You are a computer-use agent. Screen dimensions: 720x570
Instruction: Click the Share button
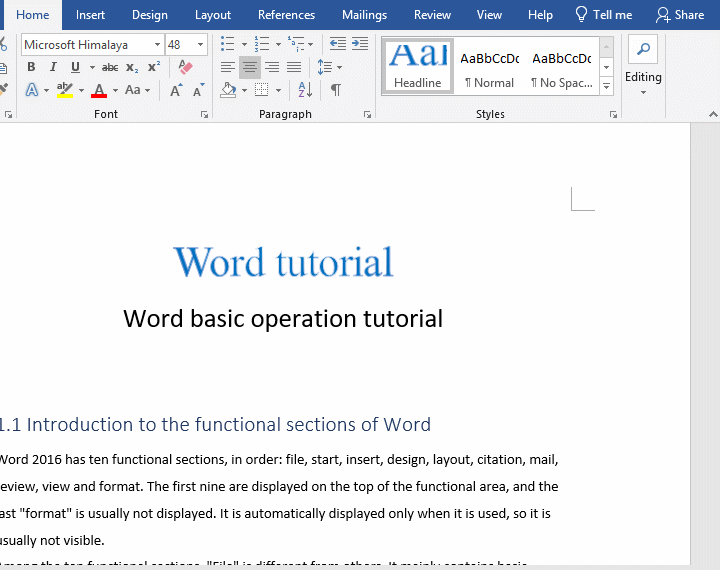click(680, 15)
